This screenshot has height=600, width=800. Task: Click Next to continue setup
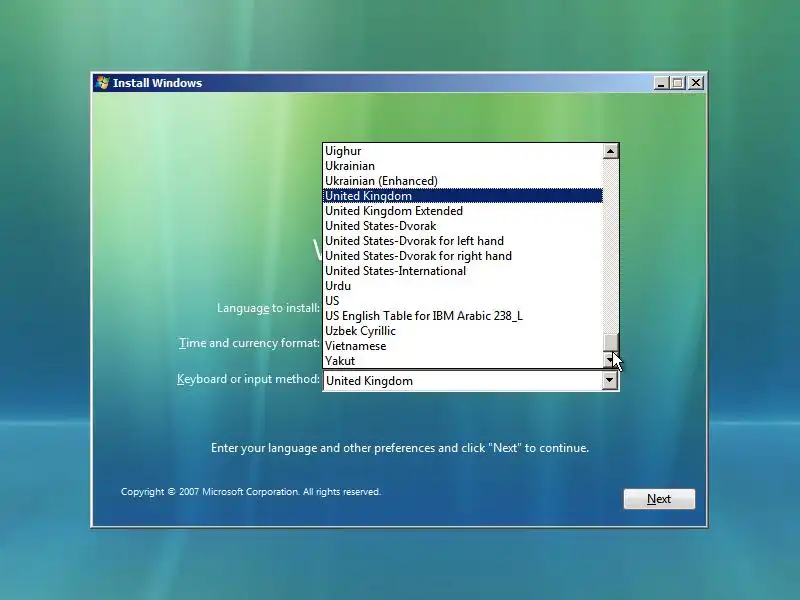click(659, 499)
